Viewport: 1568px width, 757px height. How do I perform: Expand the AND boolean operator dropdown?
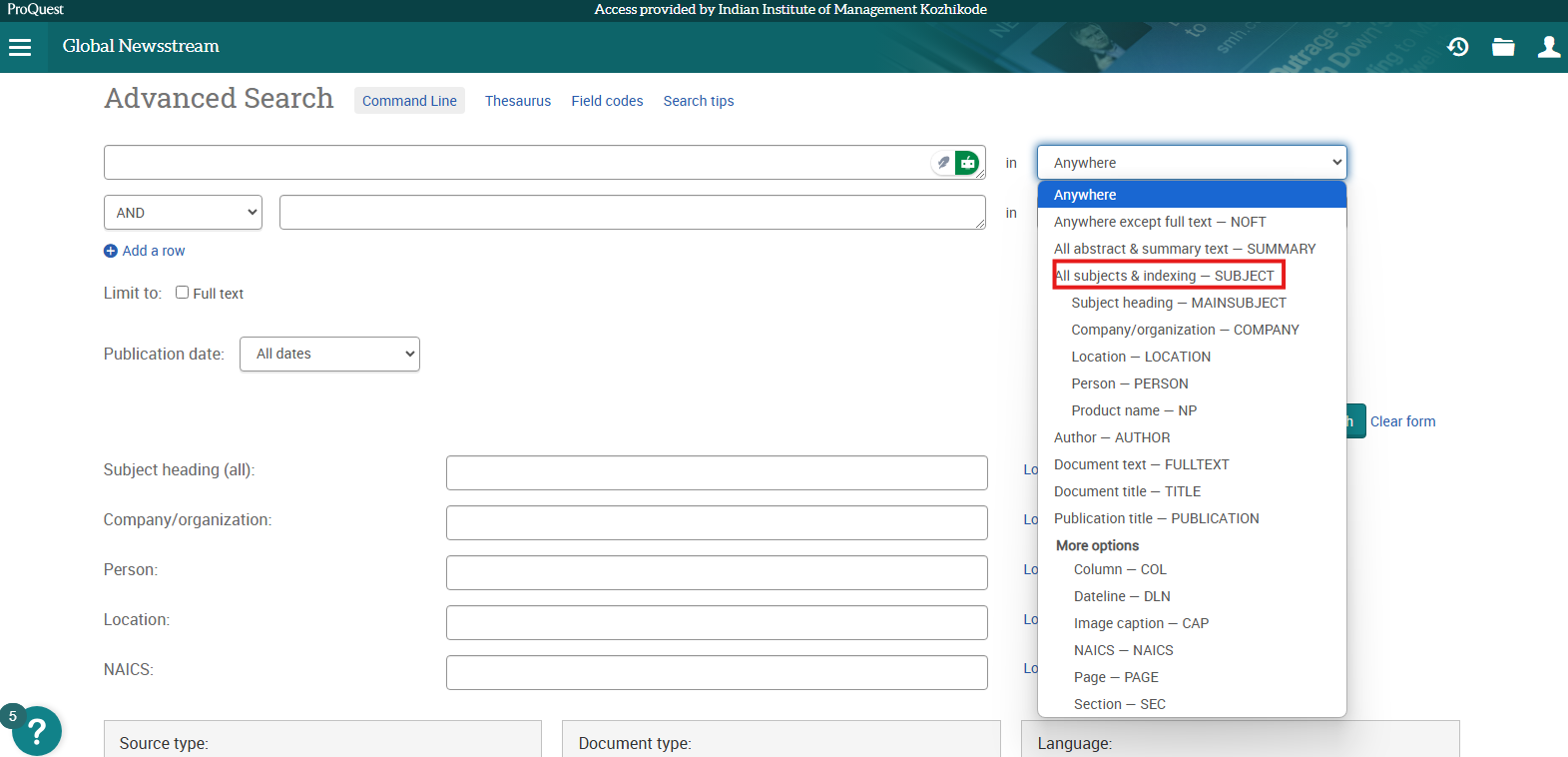[x=183, y=213]
